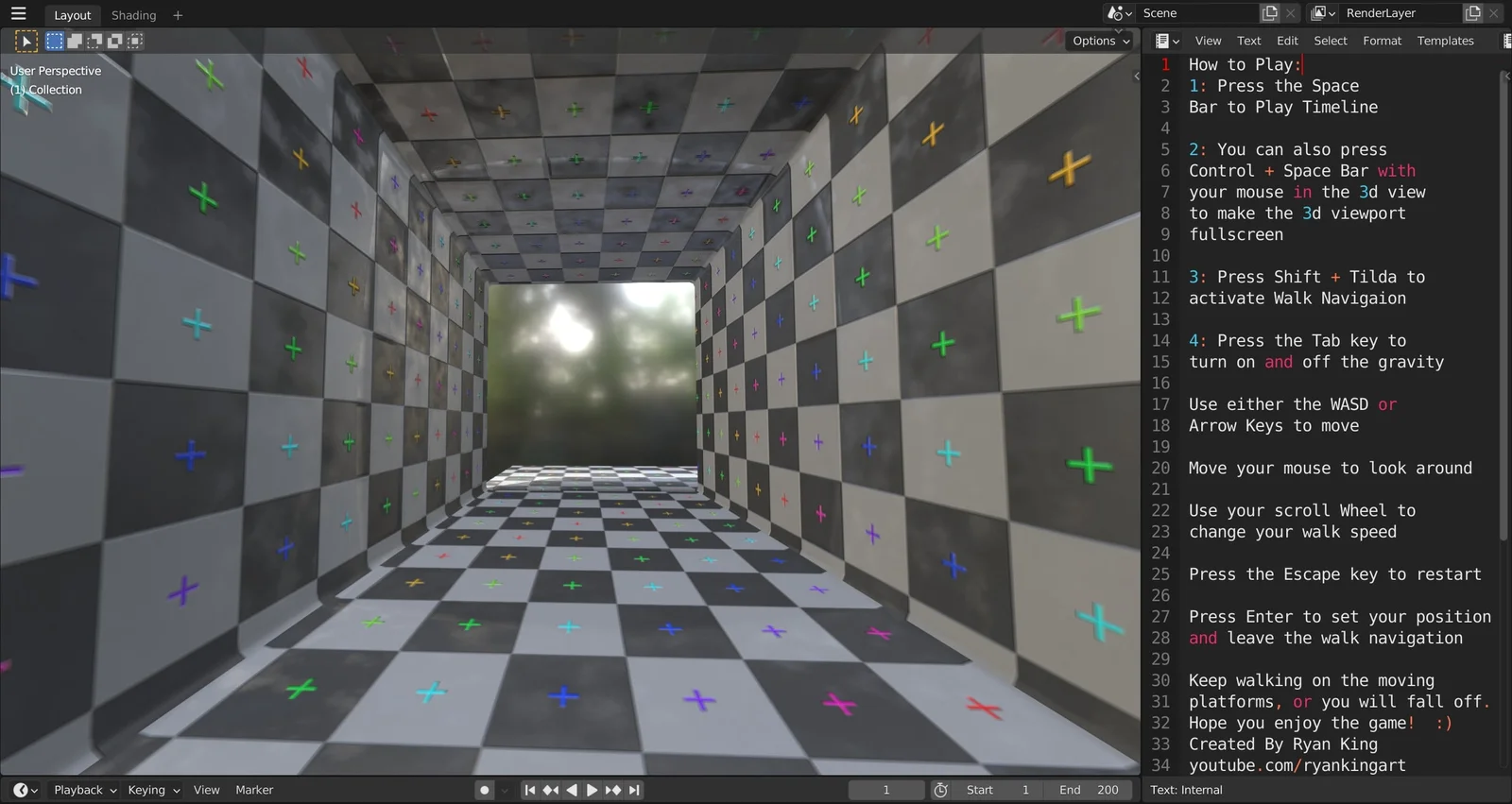This screenshot has height=804, width=1512.
Task: Create a new scene with the copy icon
Action: 1270,13
